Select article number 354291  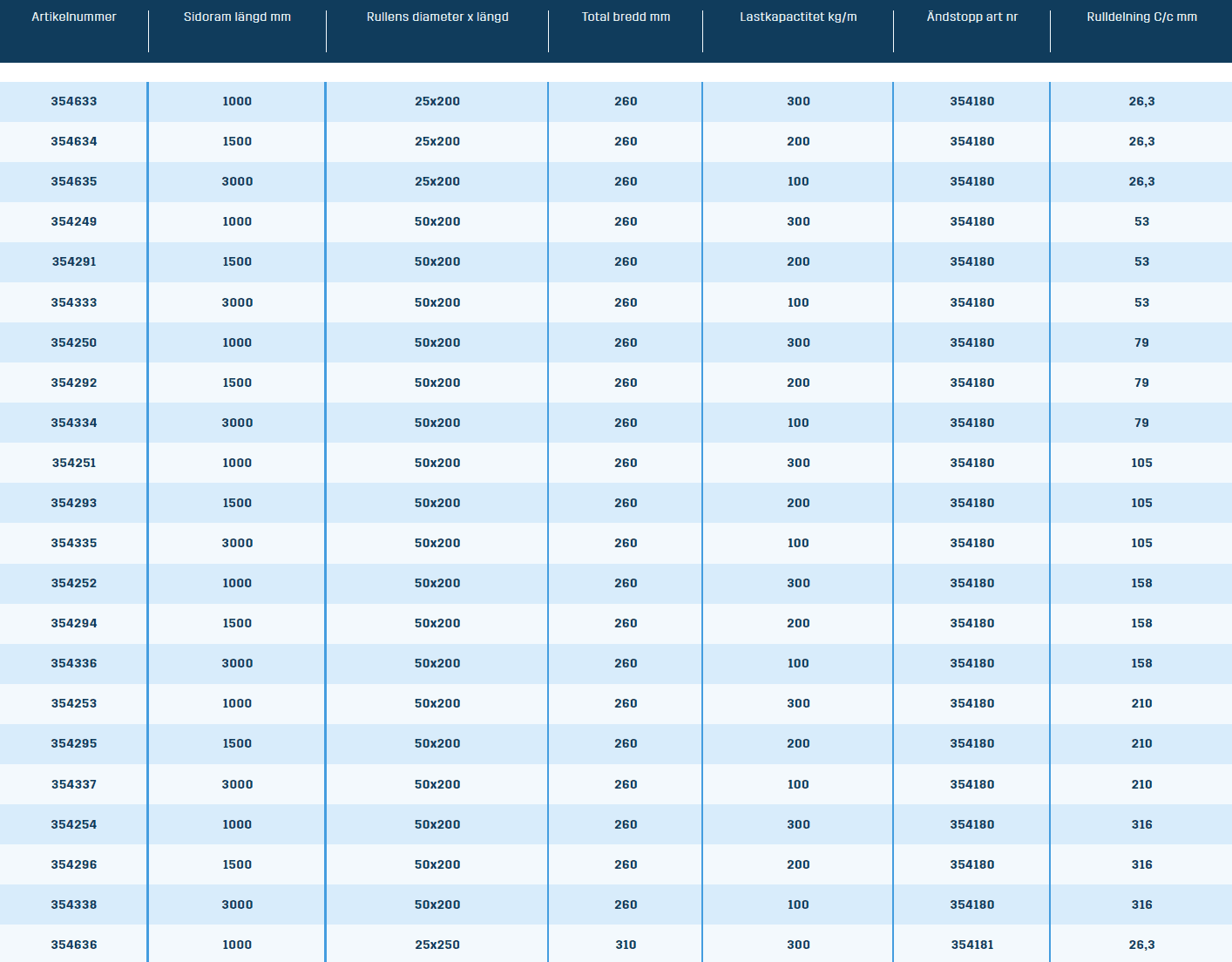[x=74, y=261]
